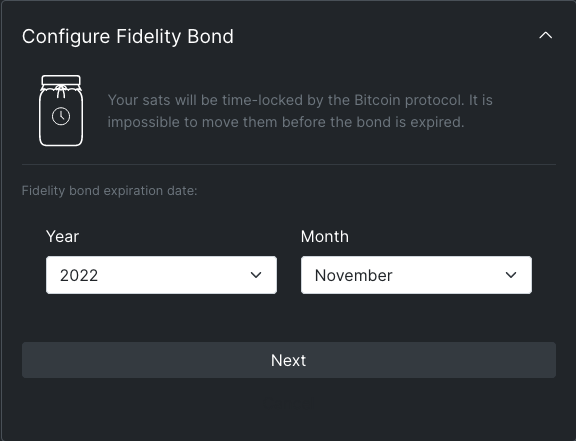This screenshot has width=576, height=441.
Task: Click the 'Your sats will be time-locked' text line
Action: pos(300,100)
